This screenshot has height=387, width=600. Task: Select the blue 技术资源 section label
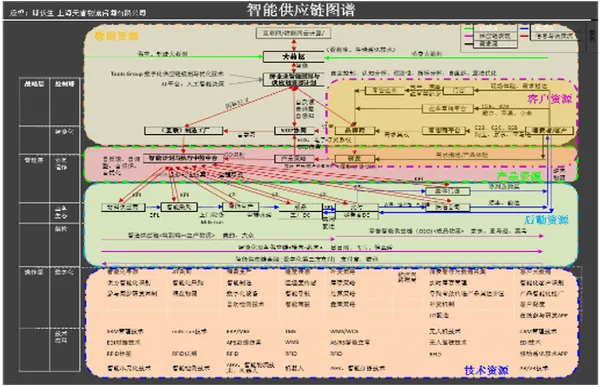[x=486, y=370]
